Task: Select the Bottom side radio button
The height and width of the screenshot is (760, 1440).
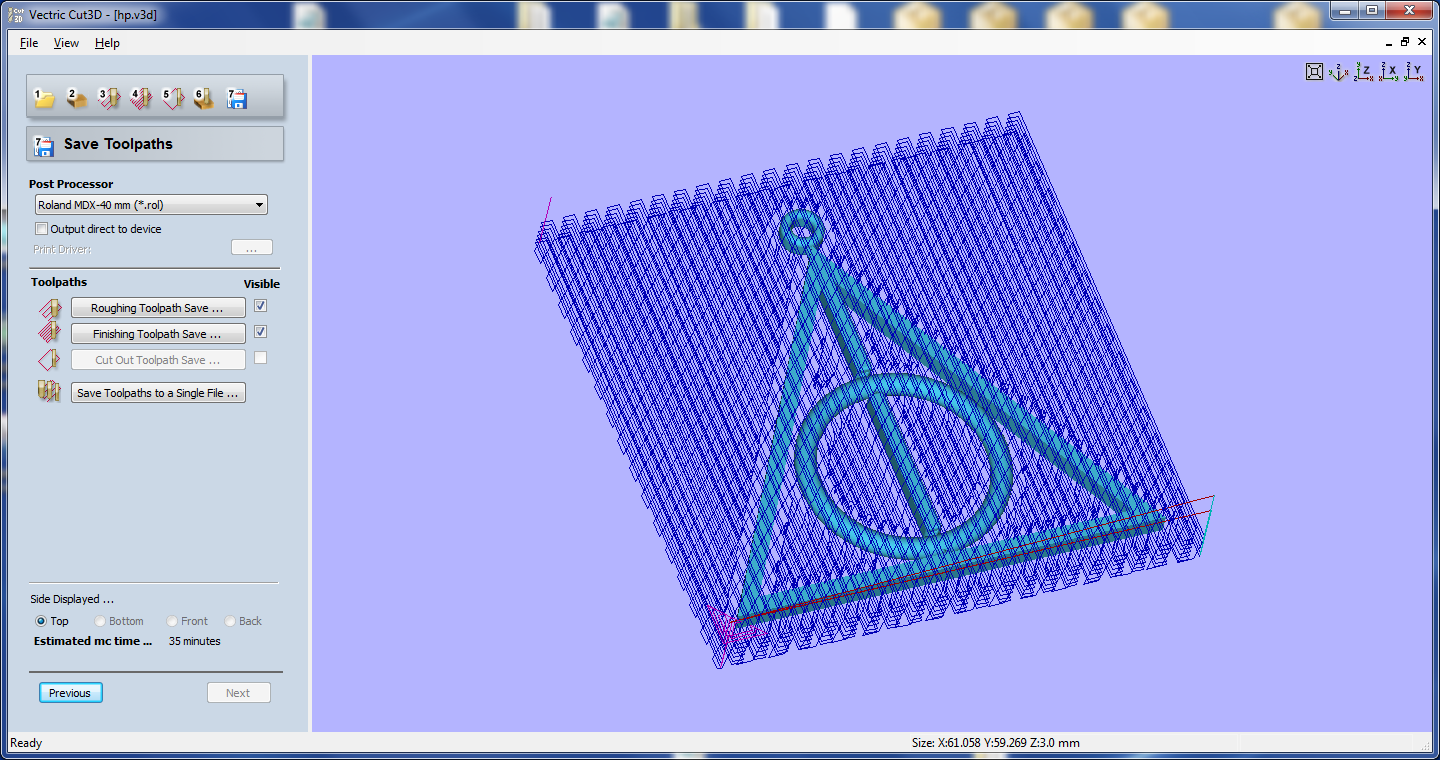Action: click(100, 621)
